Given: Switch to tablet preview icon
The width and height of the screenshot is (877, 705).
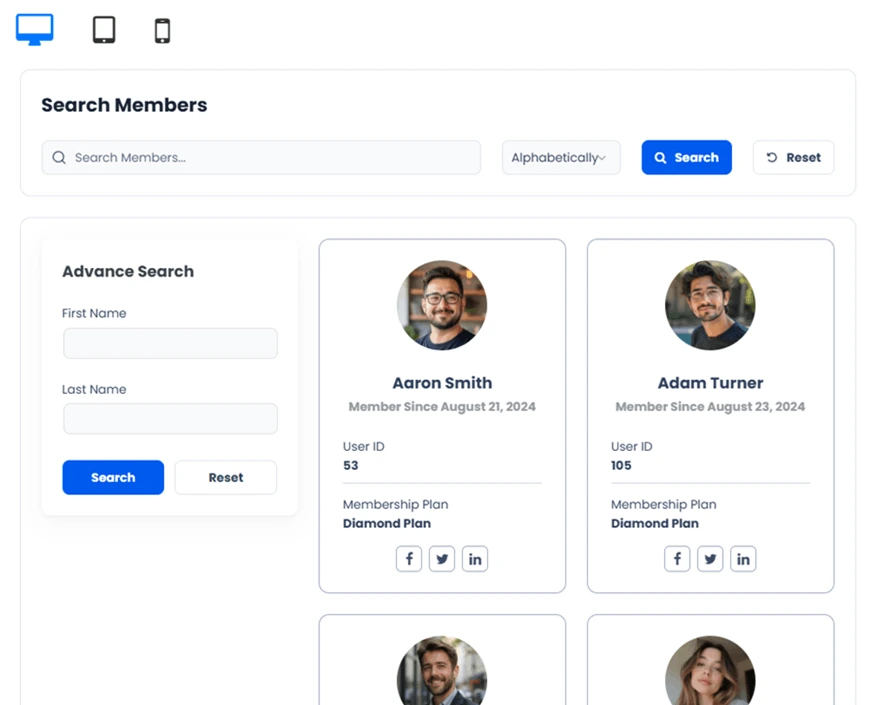Looking at the screenshot, I should [x=104, y=30].
